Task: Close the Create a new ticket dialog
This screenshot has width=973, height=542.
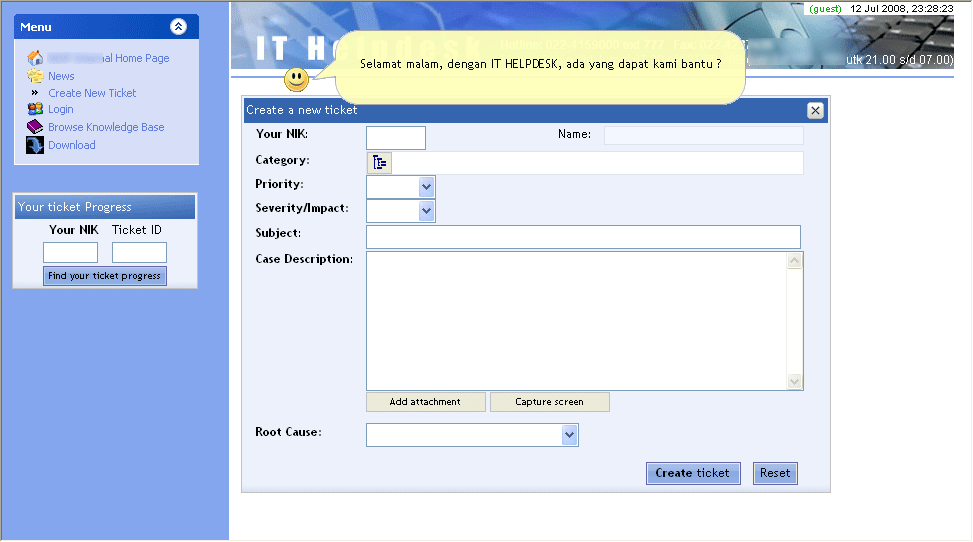Action: tap(815, 111)
